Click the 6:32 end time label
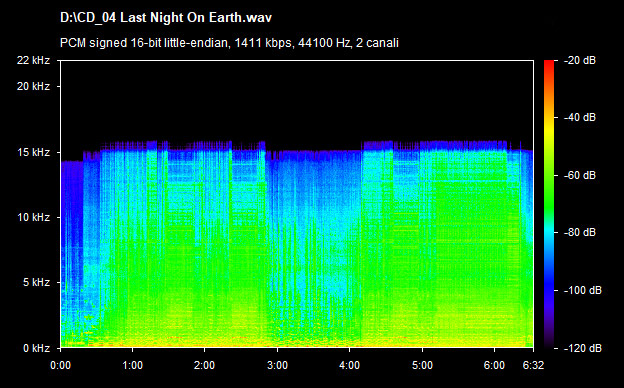The height and width of the screenshot is (388, 624). (x=533, y=365)
